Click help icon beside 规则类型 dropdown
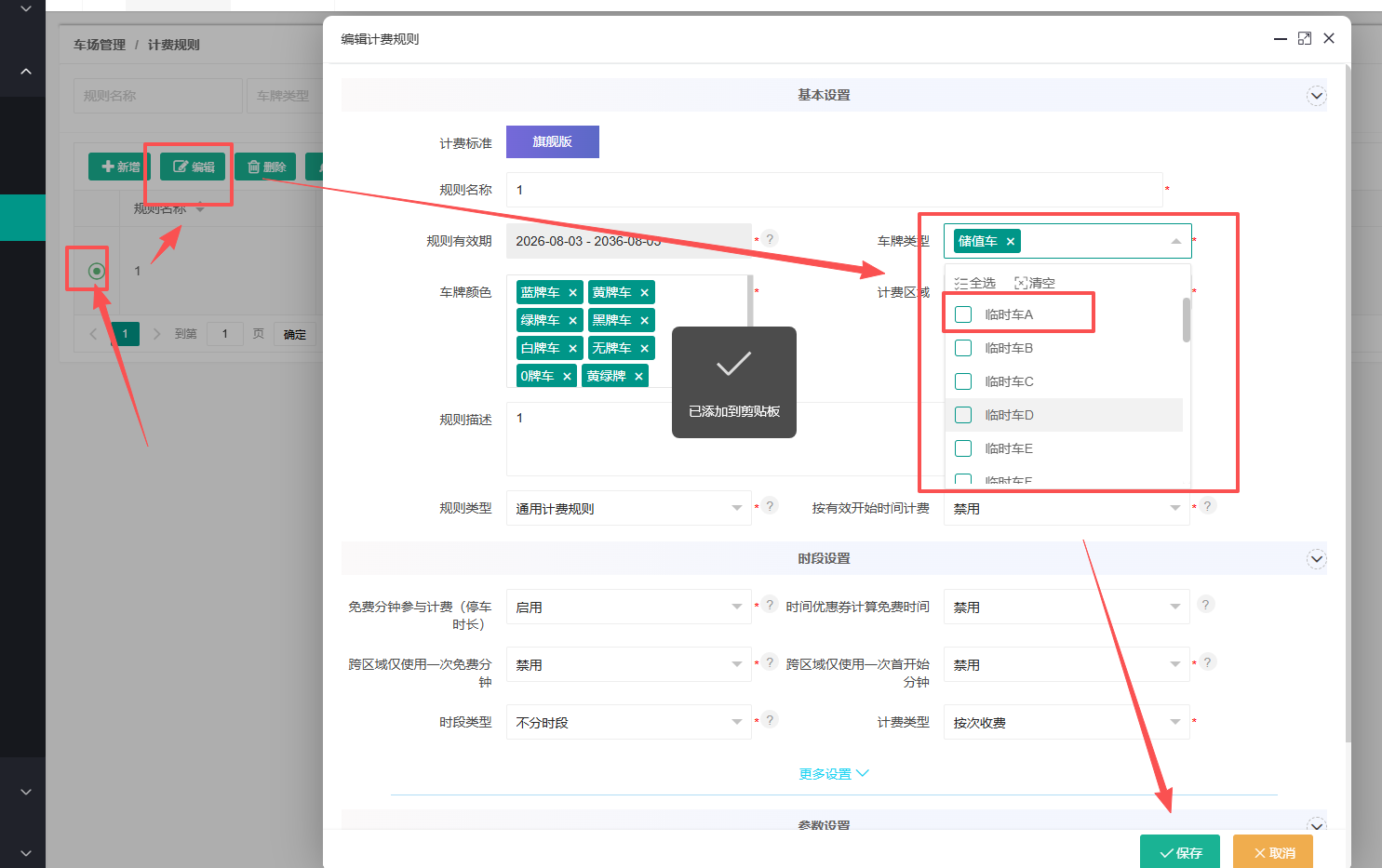Image resolution: width=1382 pixels, height=868 pixels. tap(770, 507)
